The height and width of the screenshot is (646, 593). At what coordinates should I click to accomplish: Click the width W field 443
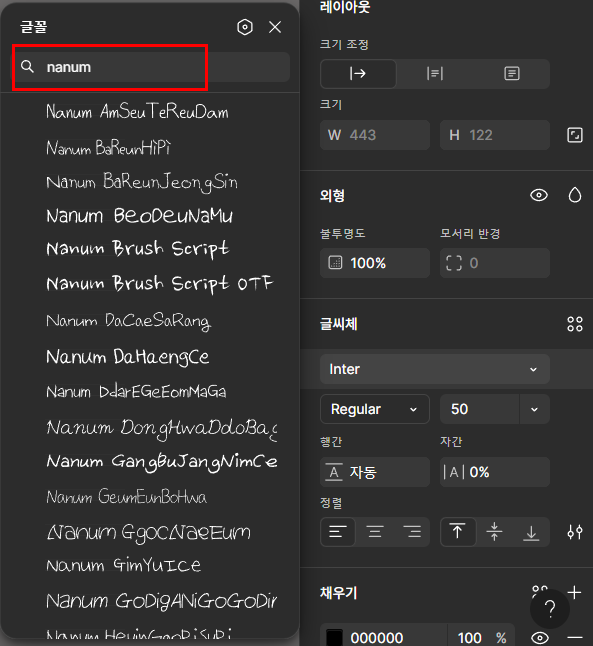(x=375, y=135)
